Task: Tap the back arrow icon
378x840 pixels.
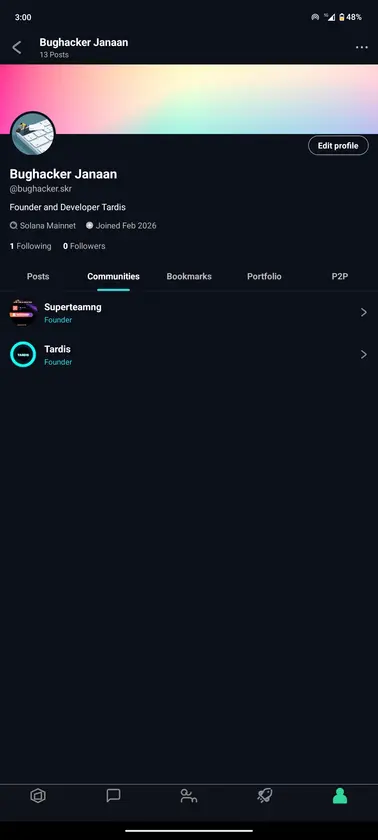Action: point(17,47)
